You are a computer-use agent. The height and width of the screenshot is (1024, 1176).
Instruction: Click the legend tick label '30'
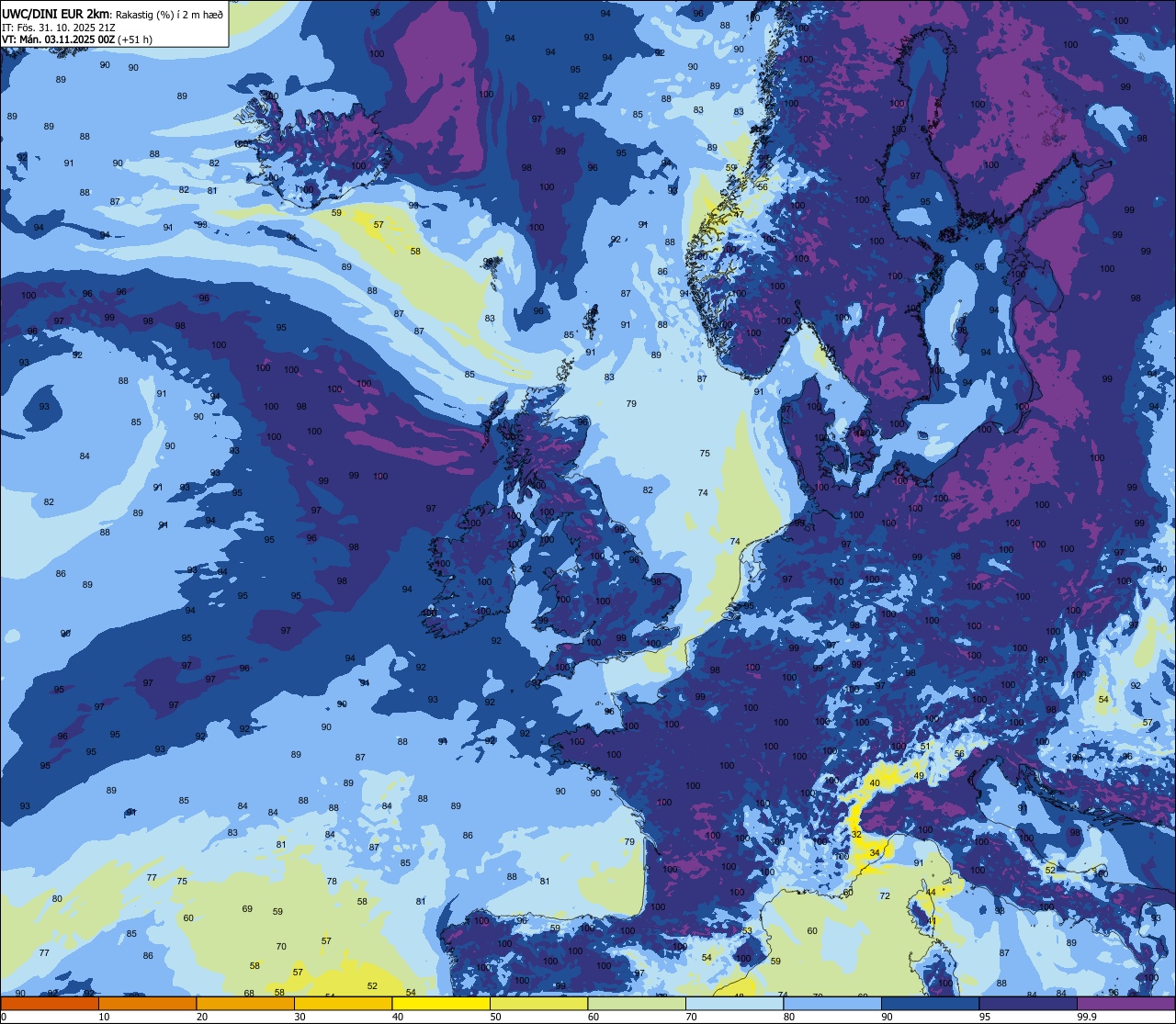(x=300, y=1017)
